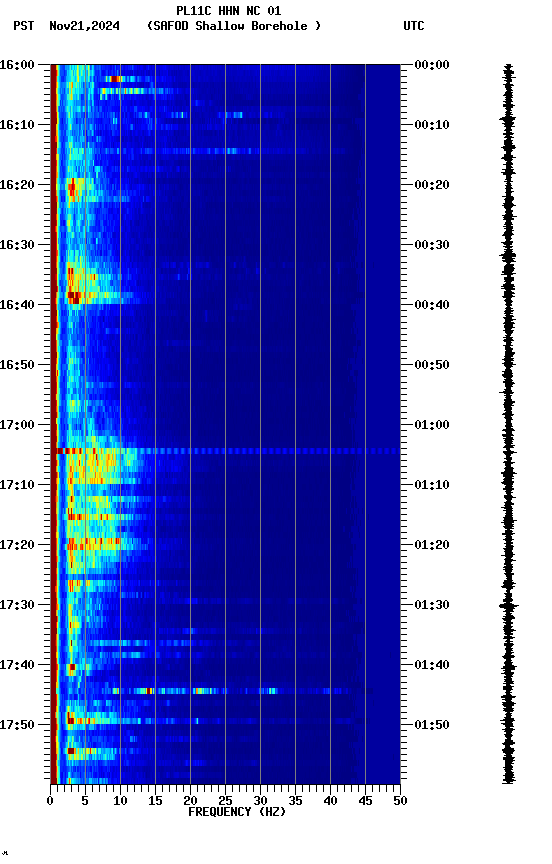Viewport: 552px width, 864px height.
Task: Click the 16:10 PST time label
Action: tap(17, 125)
